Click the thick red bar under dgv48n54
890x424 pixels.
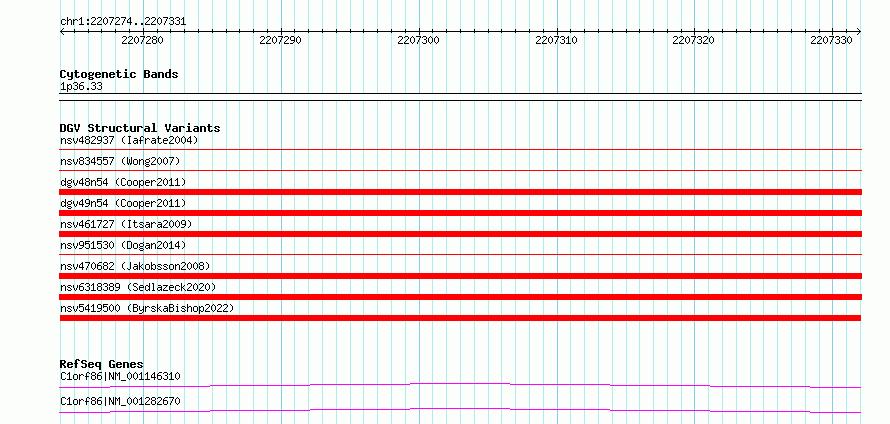(x=460, y=192)
